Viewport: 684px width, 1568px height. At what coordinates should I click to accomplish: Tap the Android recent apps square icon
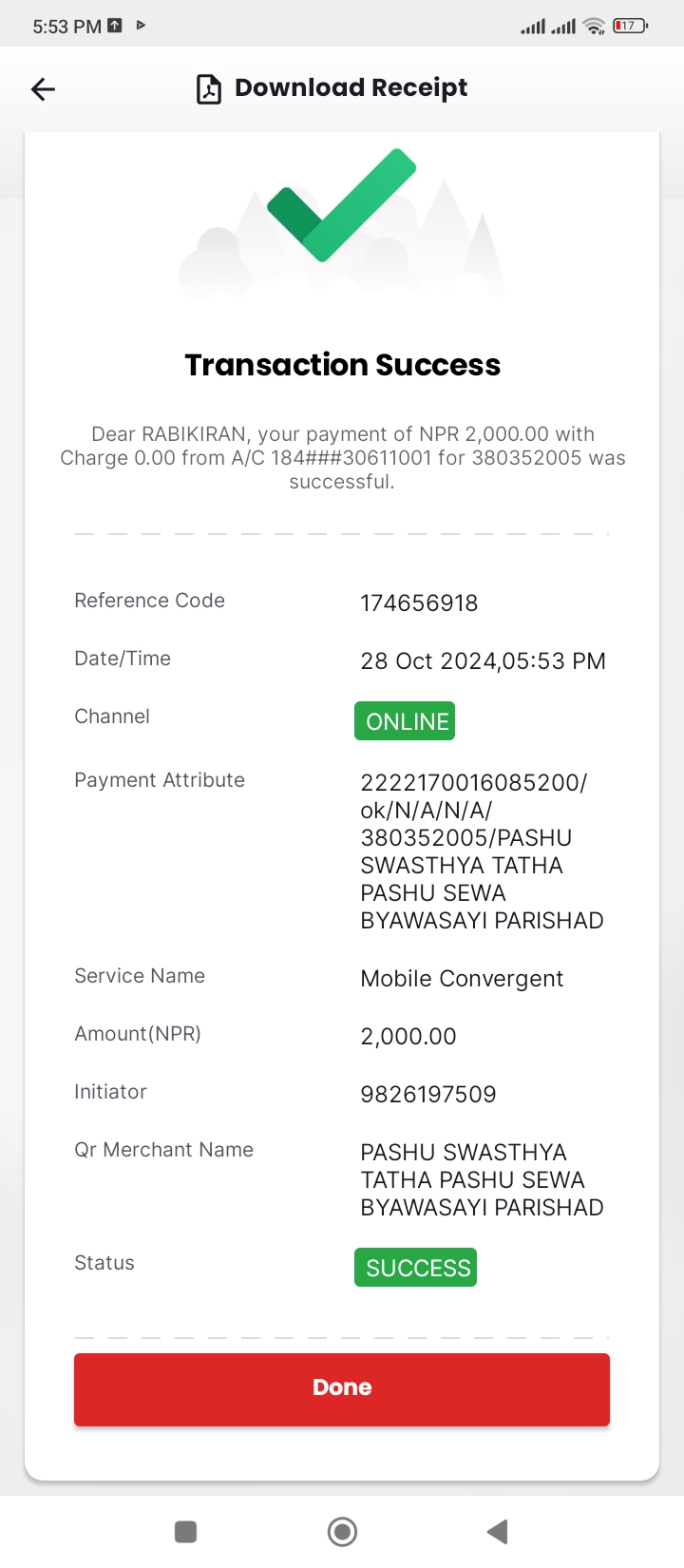186,1531
